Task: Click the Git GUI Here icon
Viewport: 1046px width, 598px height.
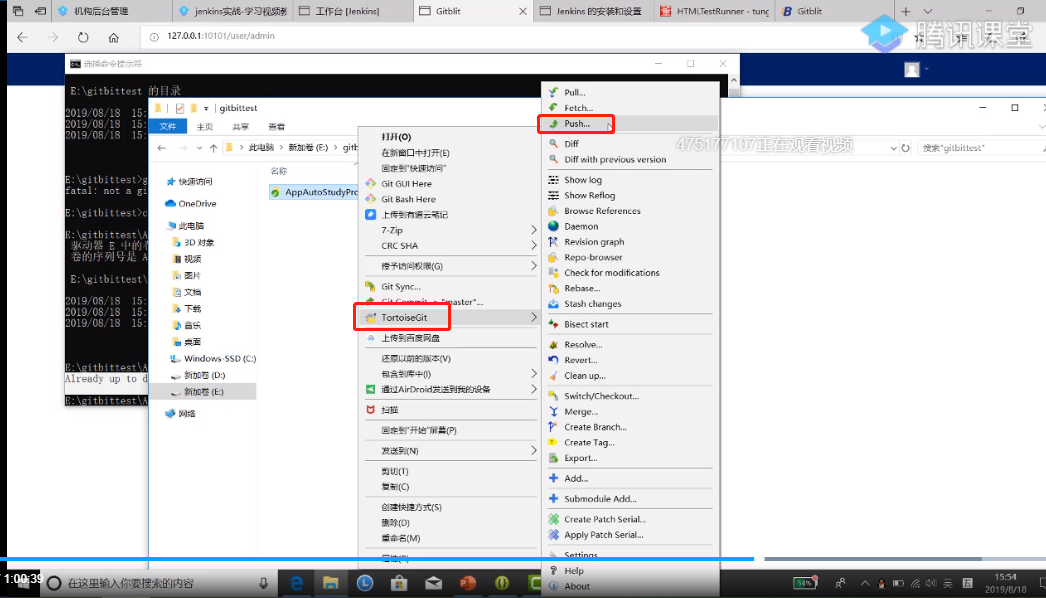Action: coord(370,184)
